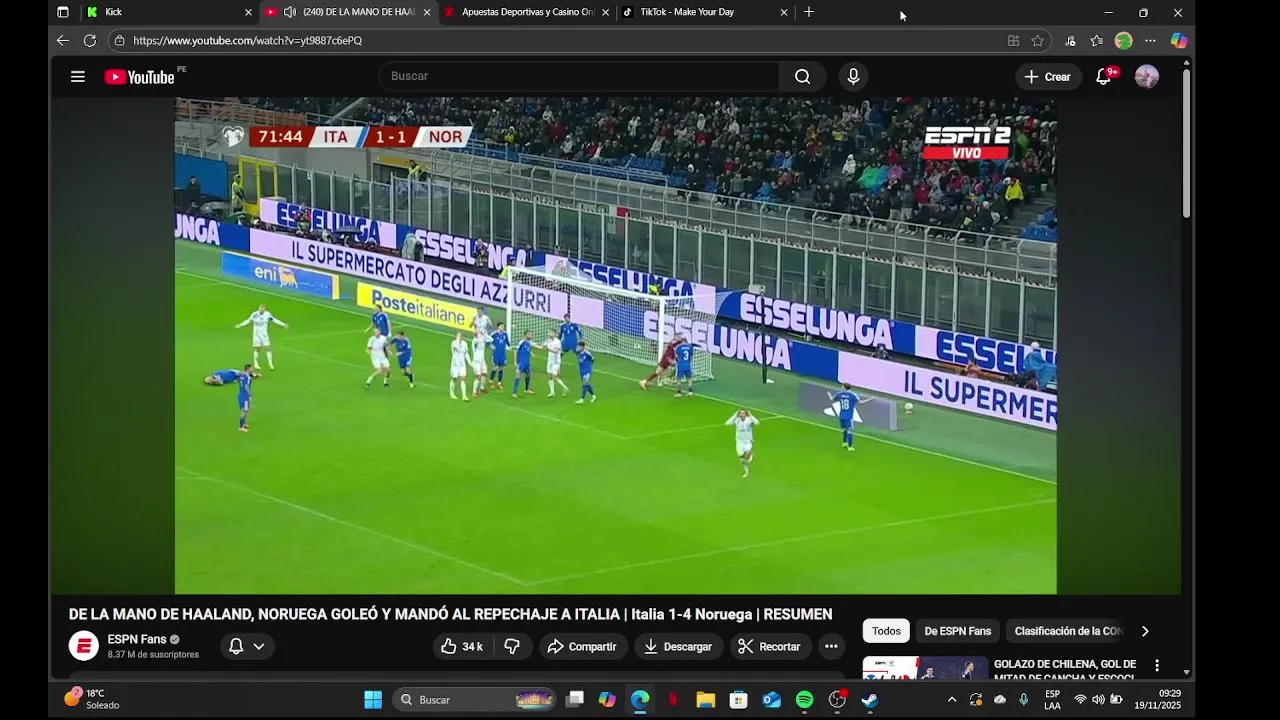Add this page to favorites star
Image resolution: width=1280 pixels, height=720 pixels.
pyautogui.click(x=1038, y=41)
